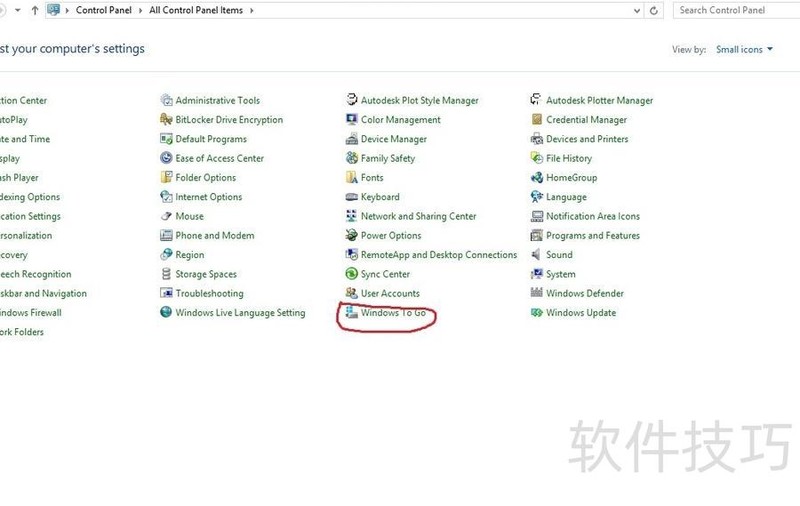This screenshot has width=800, height=506.
Task: Open the Device Manager icon
Action: [x=352, y=139]
